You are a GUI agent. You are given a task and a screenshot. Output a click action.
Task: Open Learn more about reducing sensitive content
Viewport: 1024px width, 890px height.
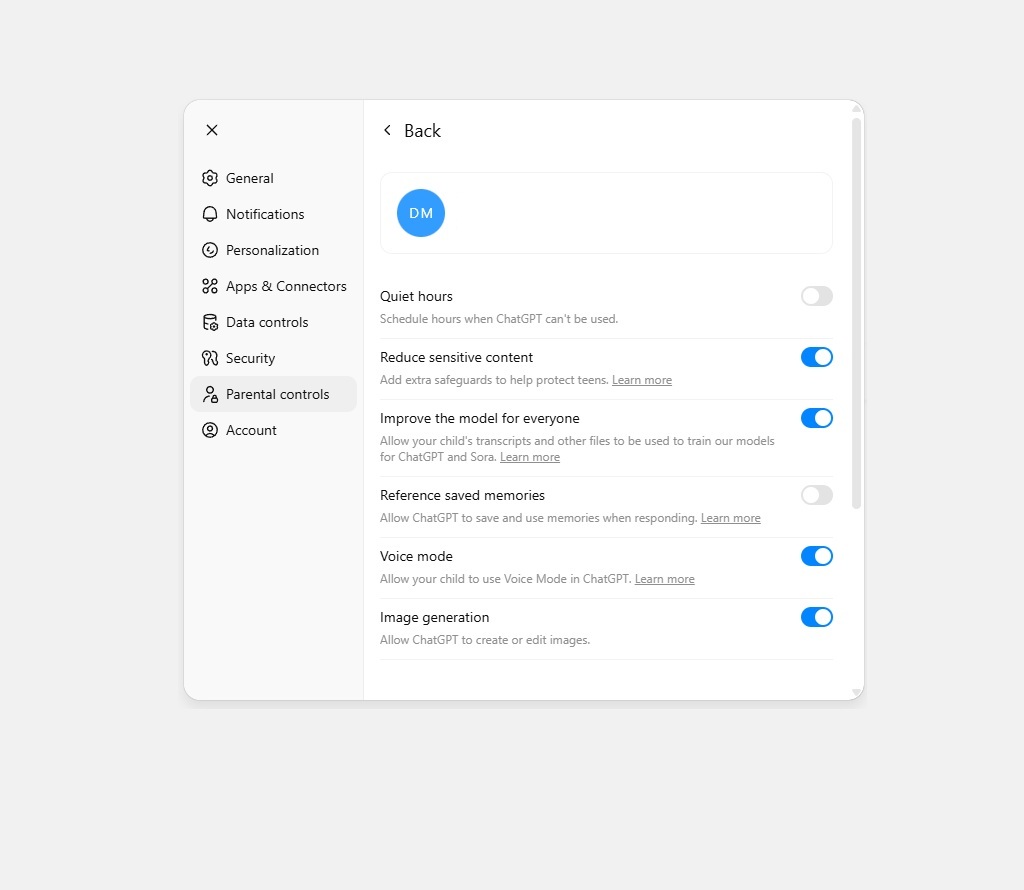tap(641, 380)
